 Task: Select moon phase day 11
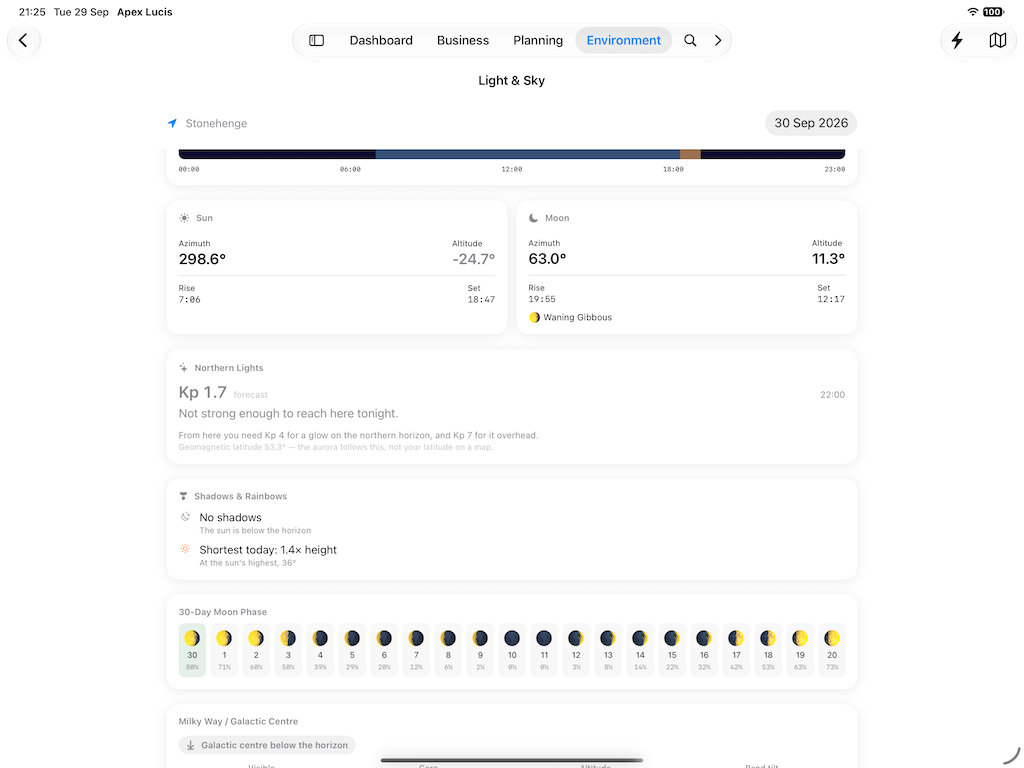click(544, 650)
